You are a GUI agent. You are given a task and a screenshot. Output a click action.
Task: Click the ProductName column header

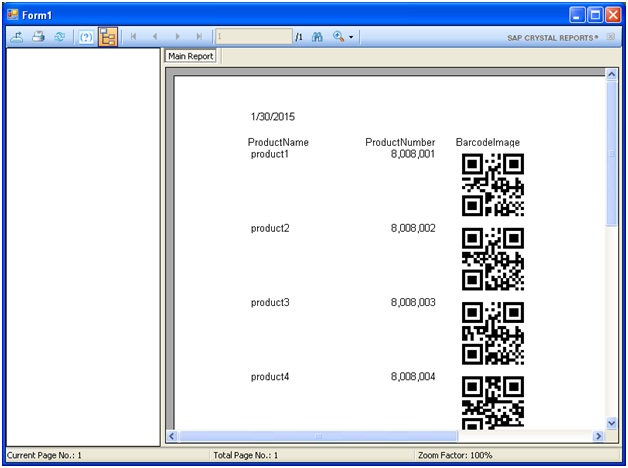(278, 142)
